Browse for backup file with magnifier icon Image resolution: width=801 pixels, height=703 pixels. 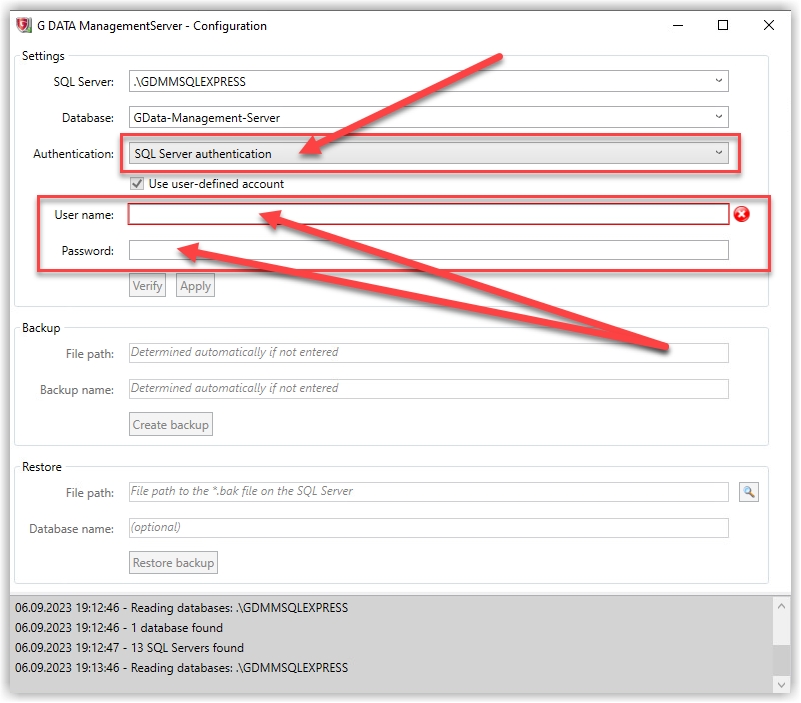point(748,492)
